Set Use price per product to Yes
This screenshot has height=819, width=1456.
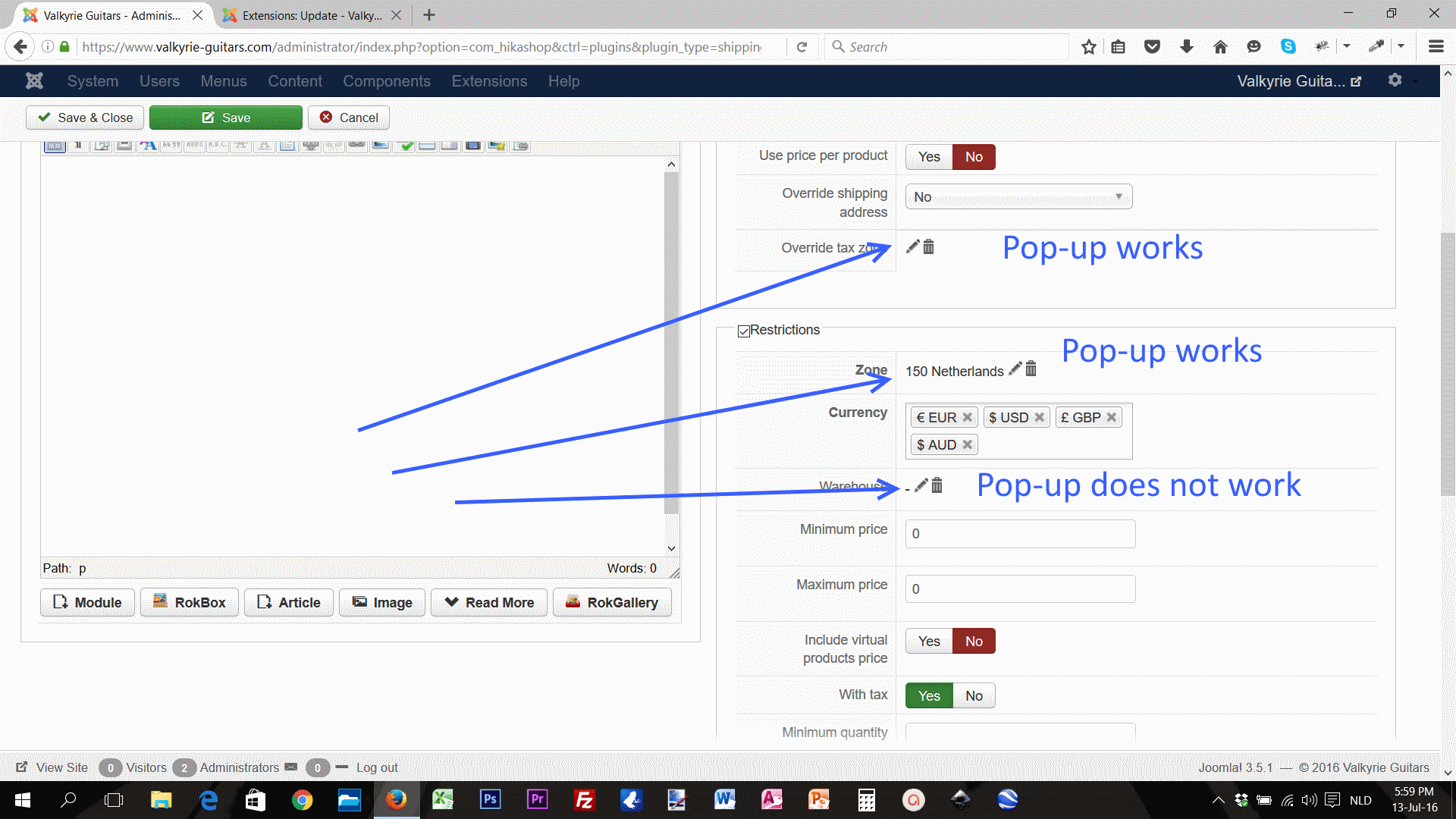[x=929, y=157]
